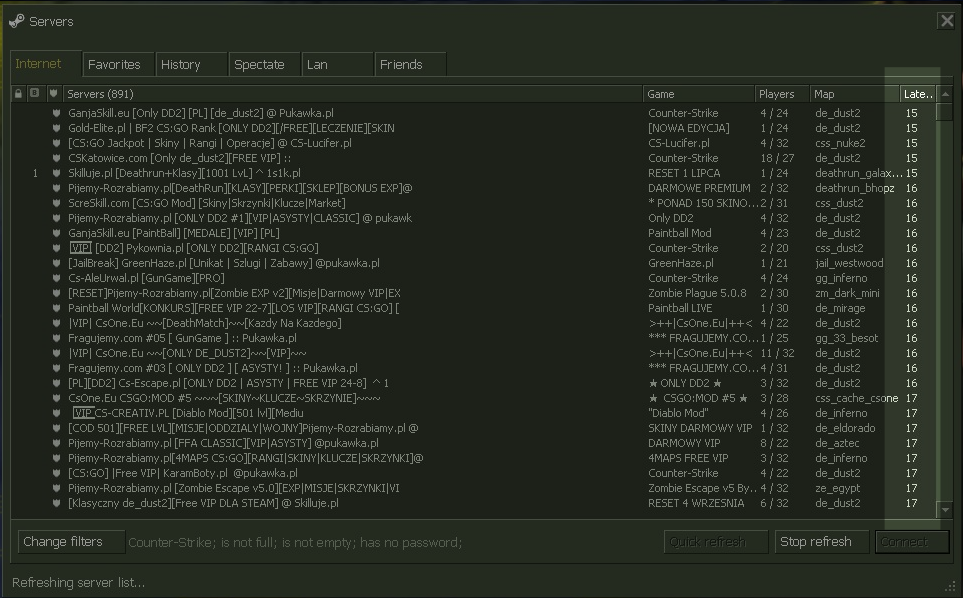
Task: Click scrollbar up arrow of server list
Action: pyautogui.click(x=945, y=94)
